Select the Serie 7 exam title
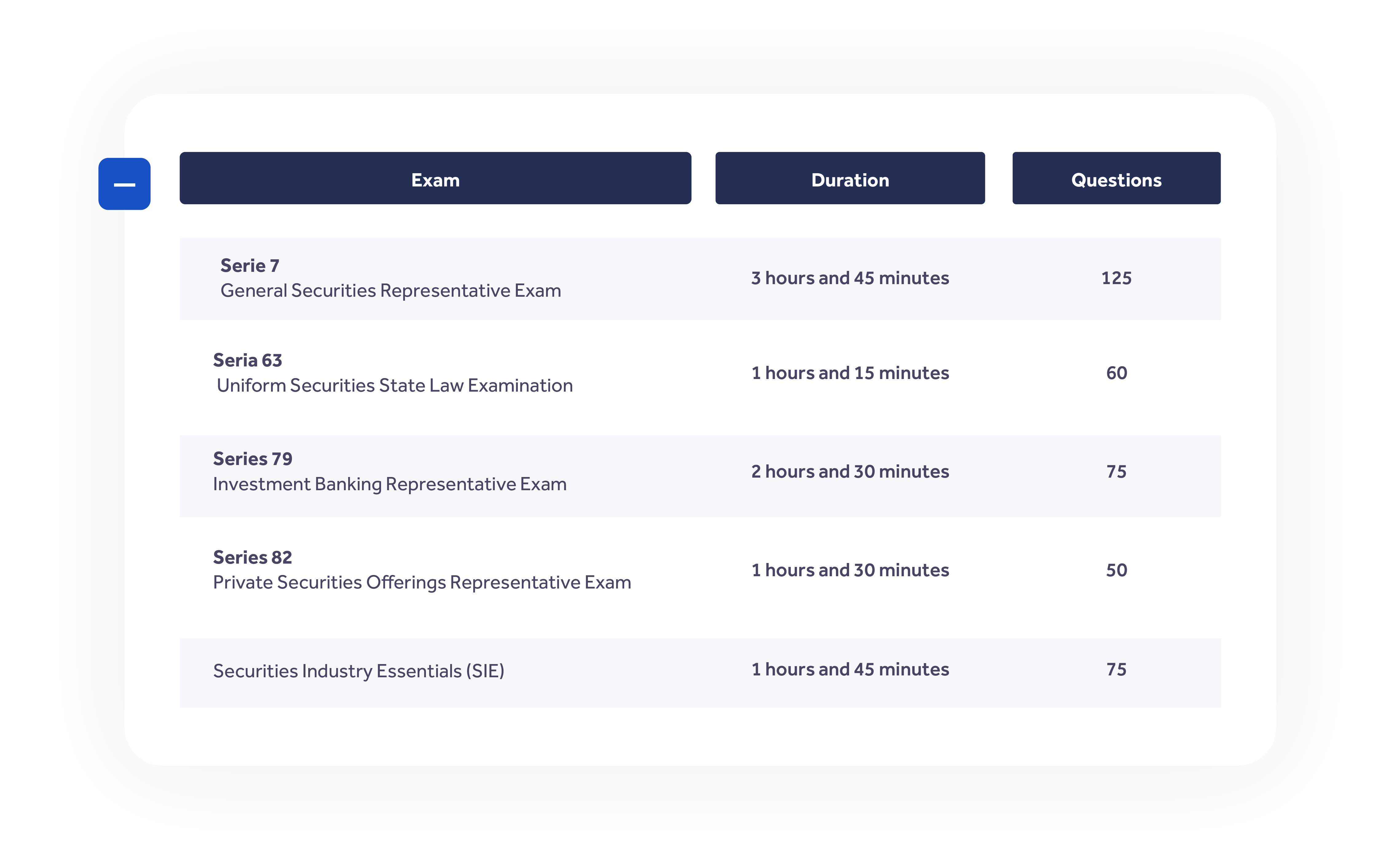The height and width of the screenshot is (868, 1393). tap(250, 266)
